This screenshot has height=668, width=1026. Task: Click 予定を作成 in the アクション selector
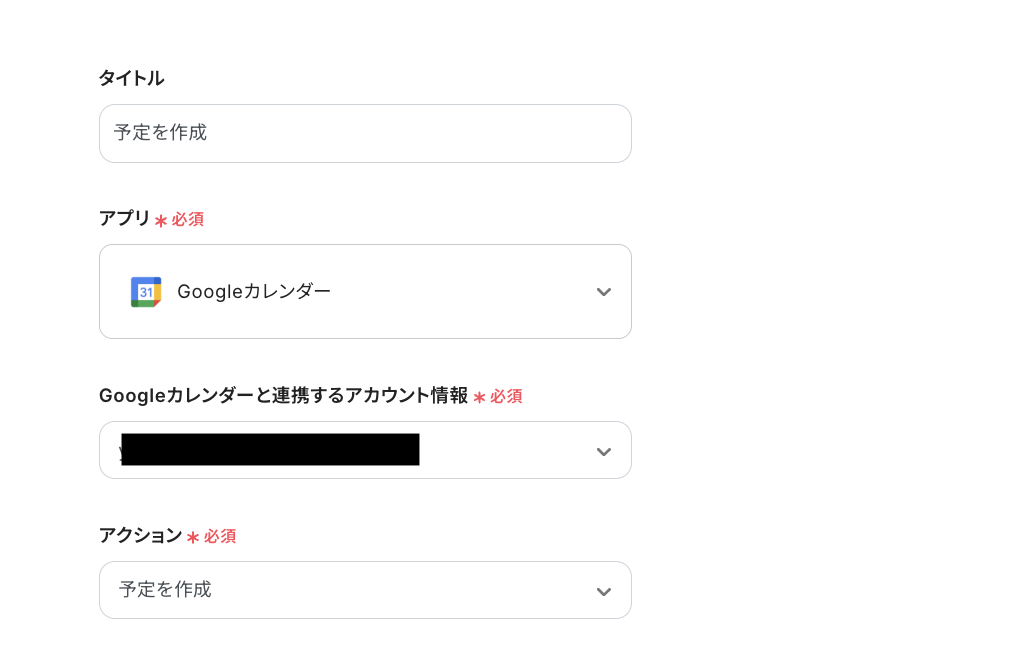[166, 590]
